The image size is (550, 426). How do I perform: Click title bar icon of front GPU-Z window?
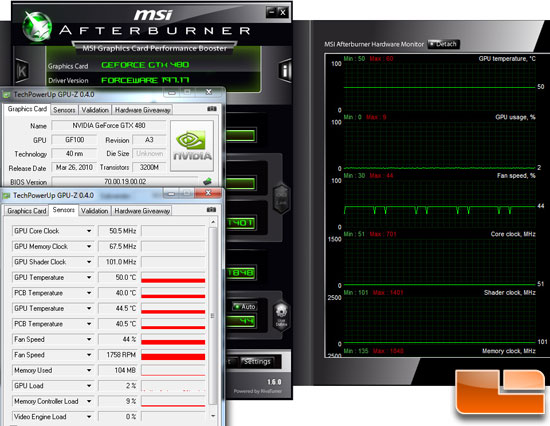point(6,195)
